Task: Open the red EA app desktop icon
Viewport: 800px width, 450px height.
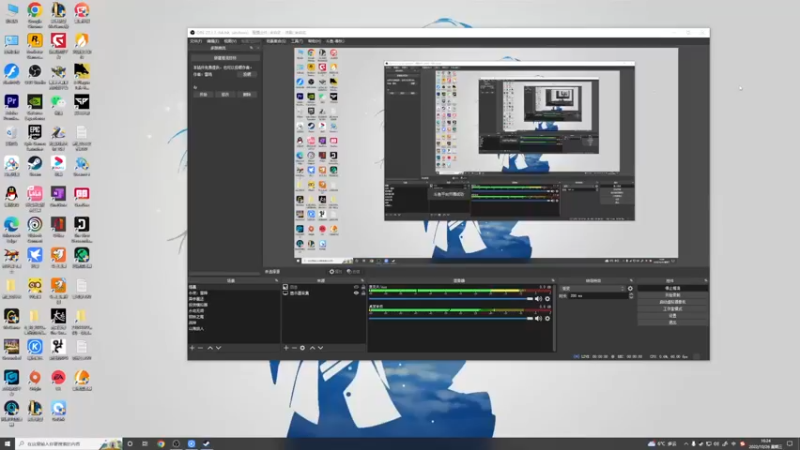Action: pos(58,381)
